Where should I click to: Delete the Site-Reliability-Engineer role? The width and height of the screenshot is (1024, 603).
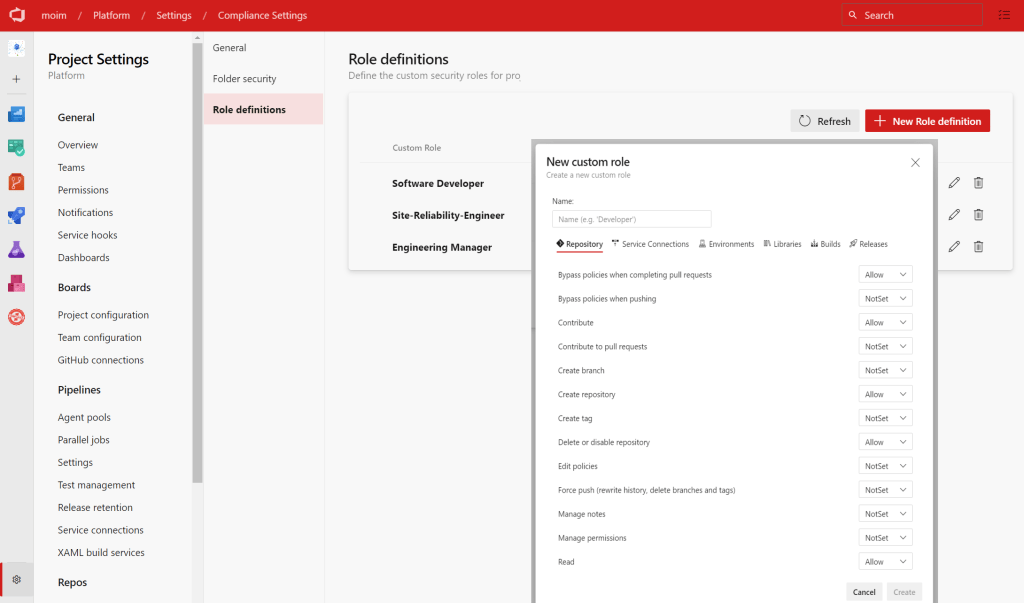coord(979,215)
